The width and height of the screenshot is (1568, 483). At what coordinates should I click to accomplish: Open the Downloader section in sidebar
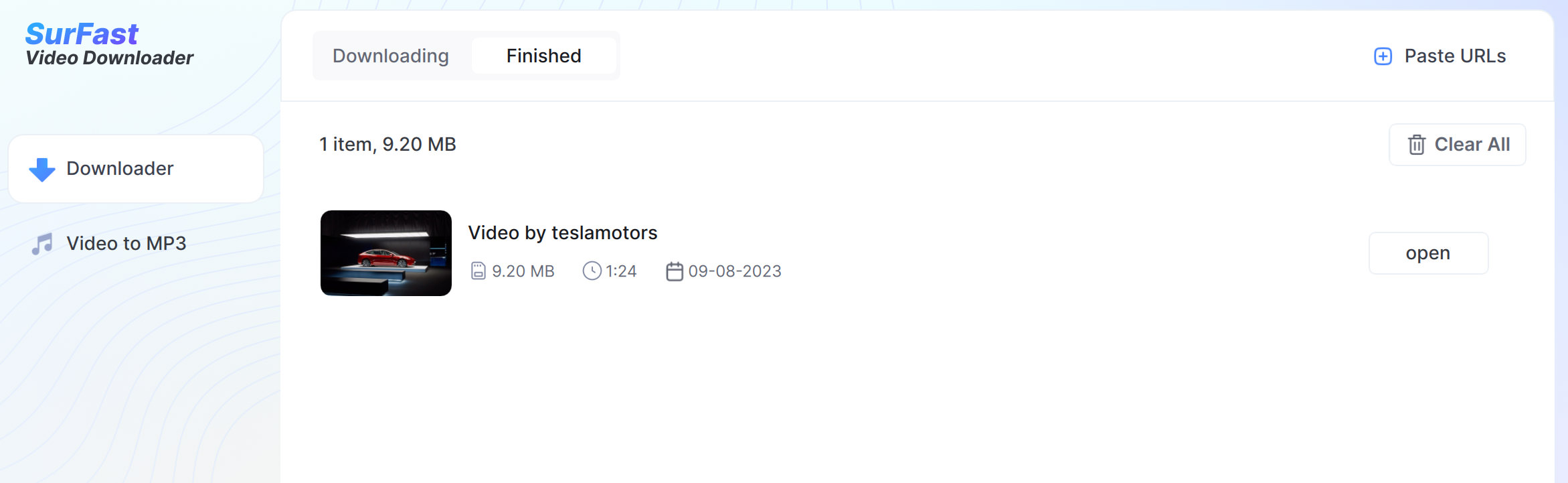[136, 169]
